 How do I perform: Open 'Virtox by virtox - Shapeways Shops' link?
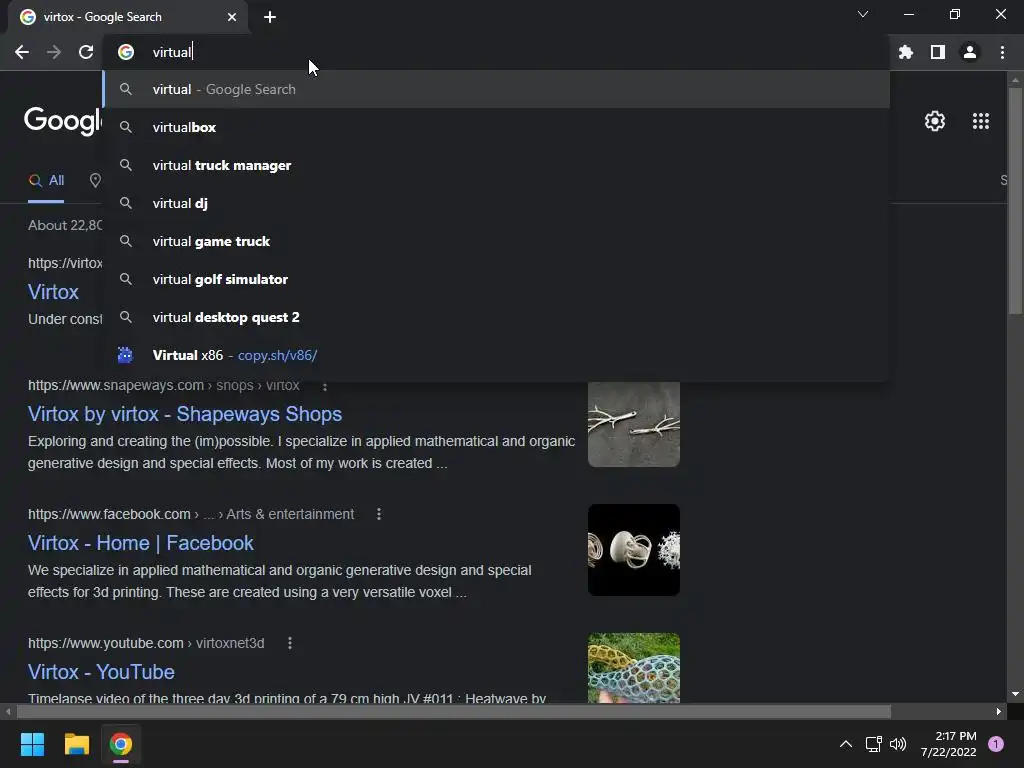[x=185, y=414]
